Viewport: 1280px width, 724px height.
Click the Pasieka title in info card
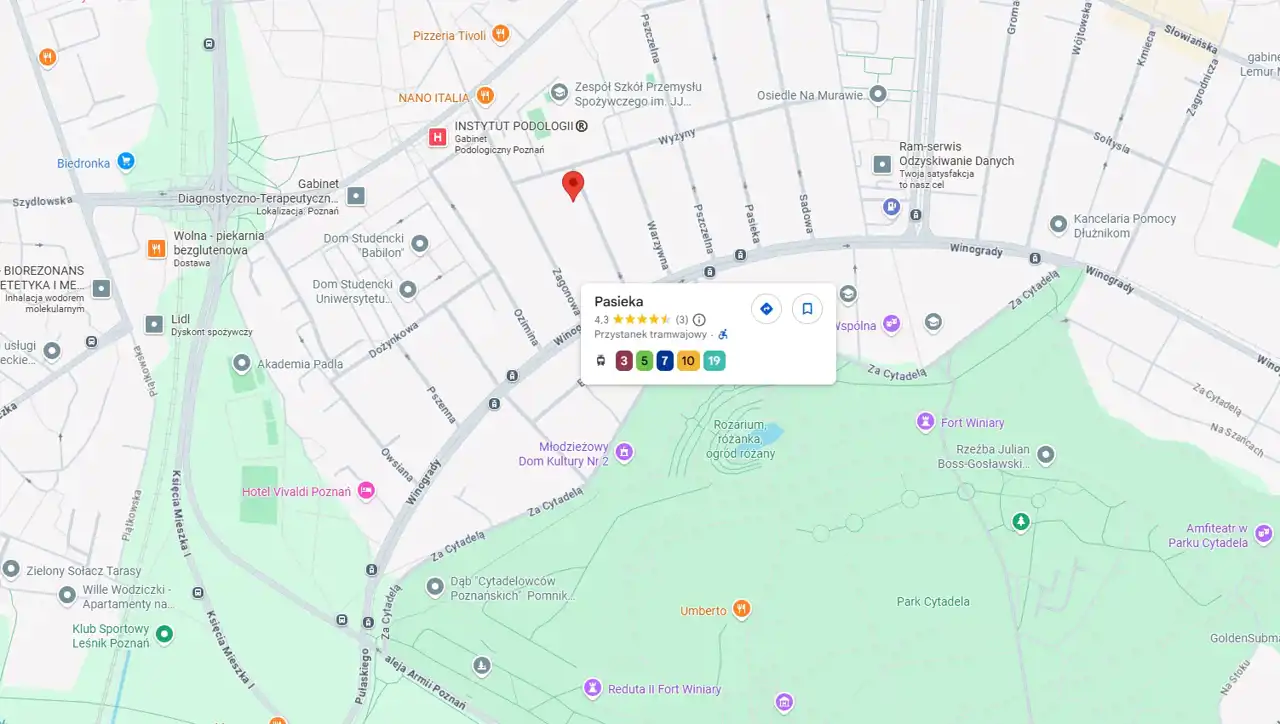[619, 301]
